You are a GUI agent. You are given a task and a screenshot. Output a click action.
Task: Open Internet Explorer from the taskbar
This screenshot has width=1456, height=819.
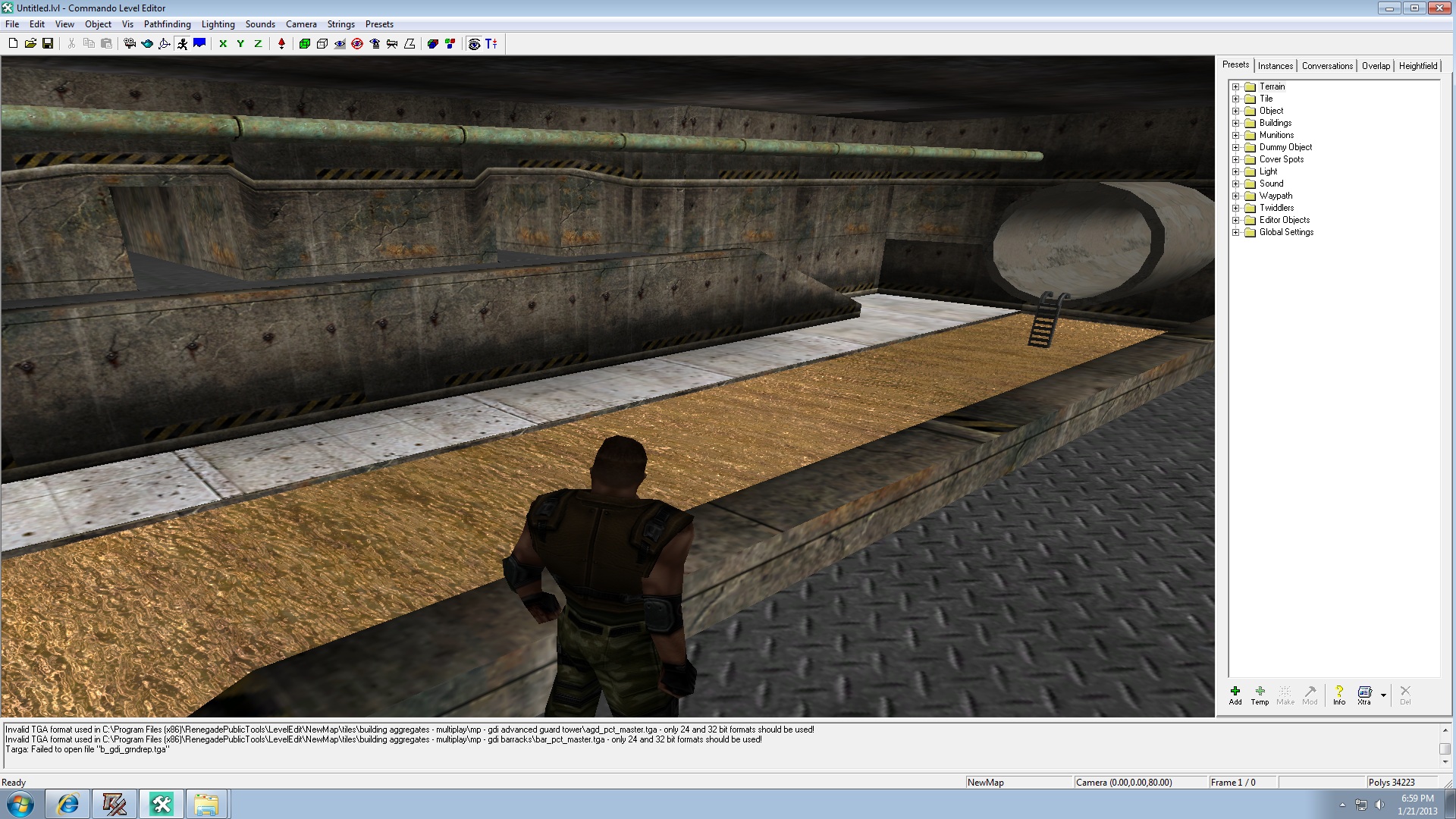[67, 804]
